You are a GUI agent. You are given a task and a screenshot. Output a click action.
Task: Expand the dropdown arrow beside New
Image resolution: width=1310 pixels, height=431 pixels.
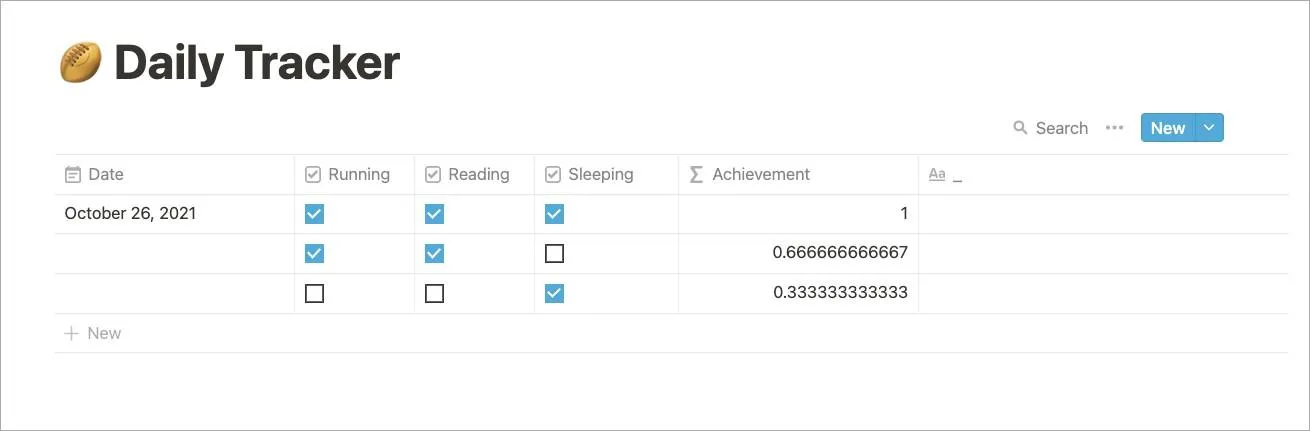(x=1209, y=128)
